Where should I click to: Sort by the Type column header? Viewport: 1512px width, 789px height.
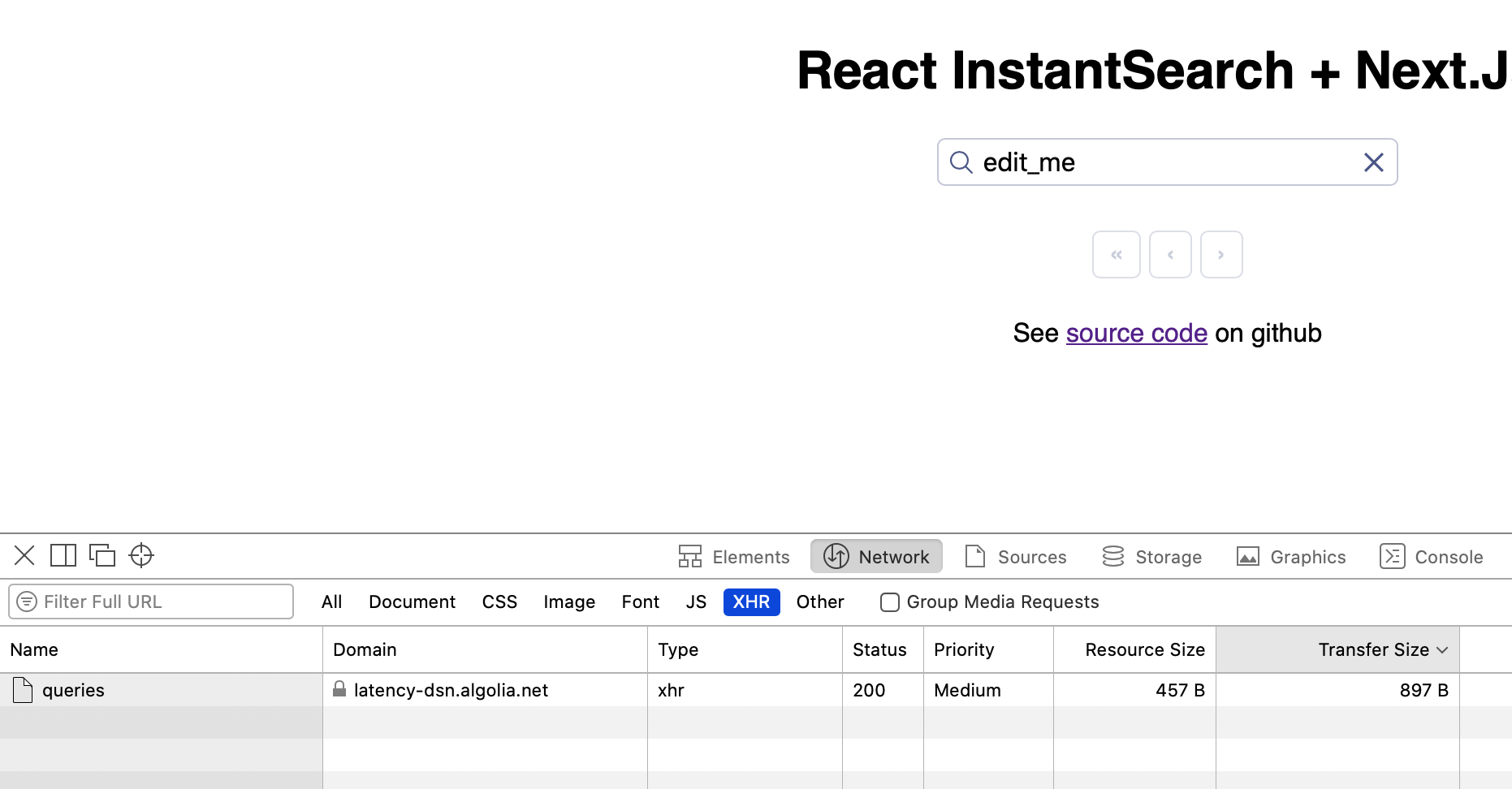(x=745, y=649)
